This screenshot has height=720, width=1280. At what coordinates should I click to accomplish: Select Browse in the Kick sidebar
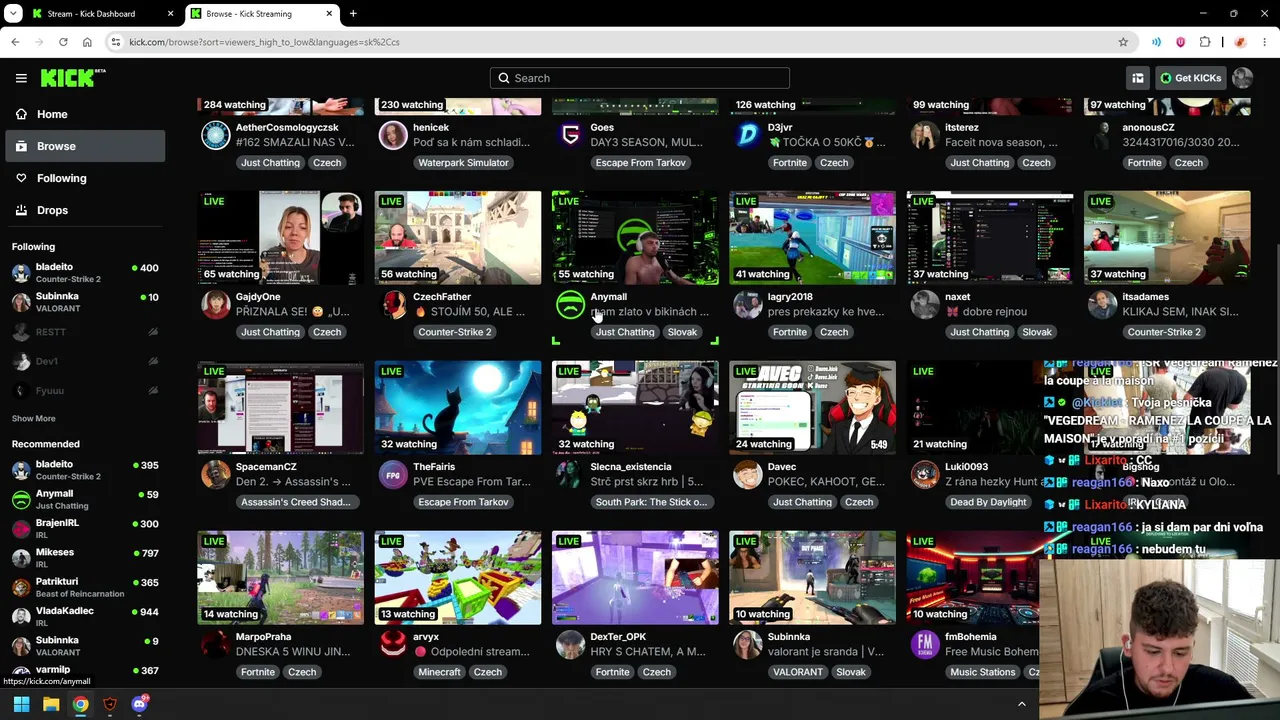(x=86, y=146)
